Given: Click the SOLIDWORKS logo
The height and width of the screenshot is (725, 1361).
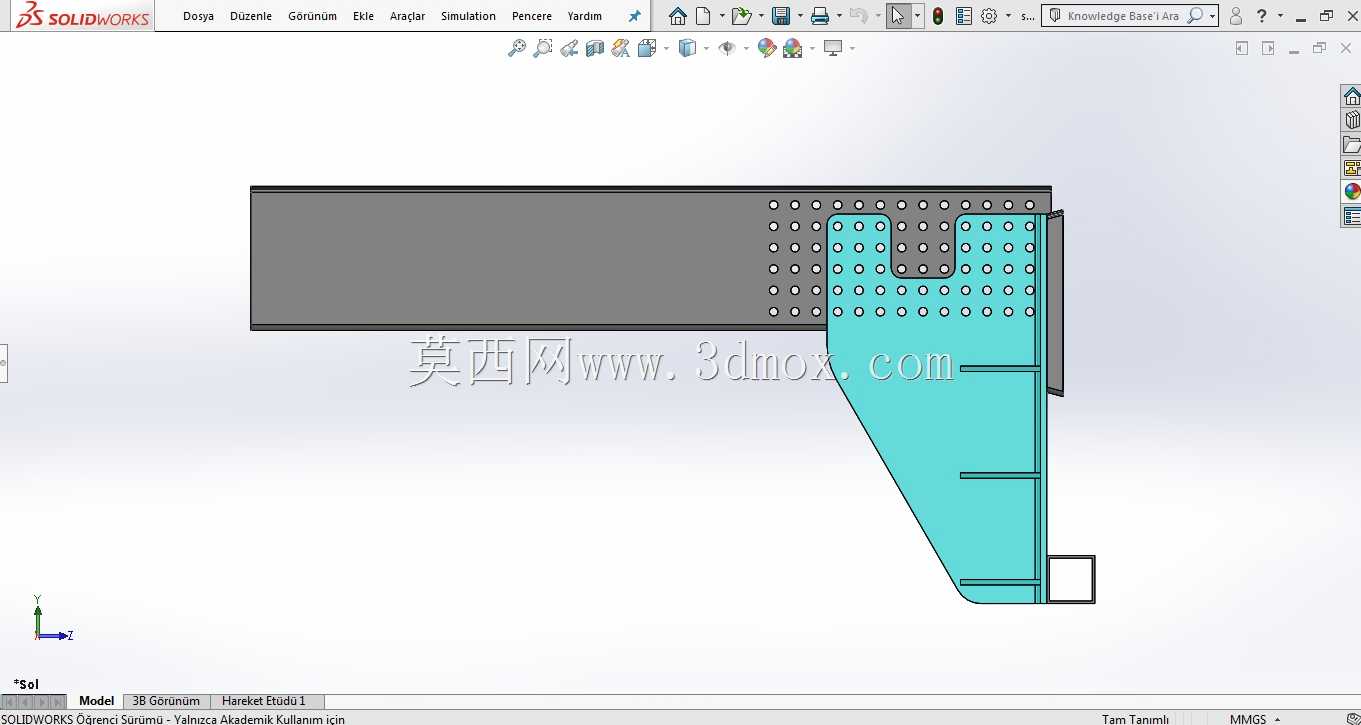Looking at the screenshot, I should tap(83, 15).
